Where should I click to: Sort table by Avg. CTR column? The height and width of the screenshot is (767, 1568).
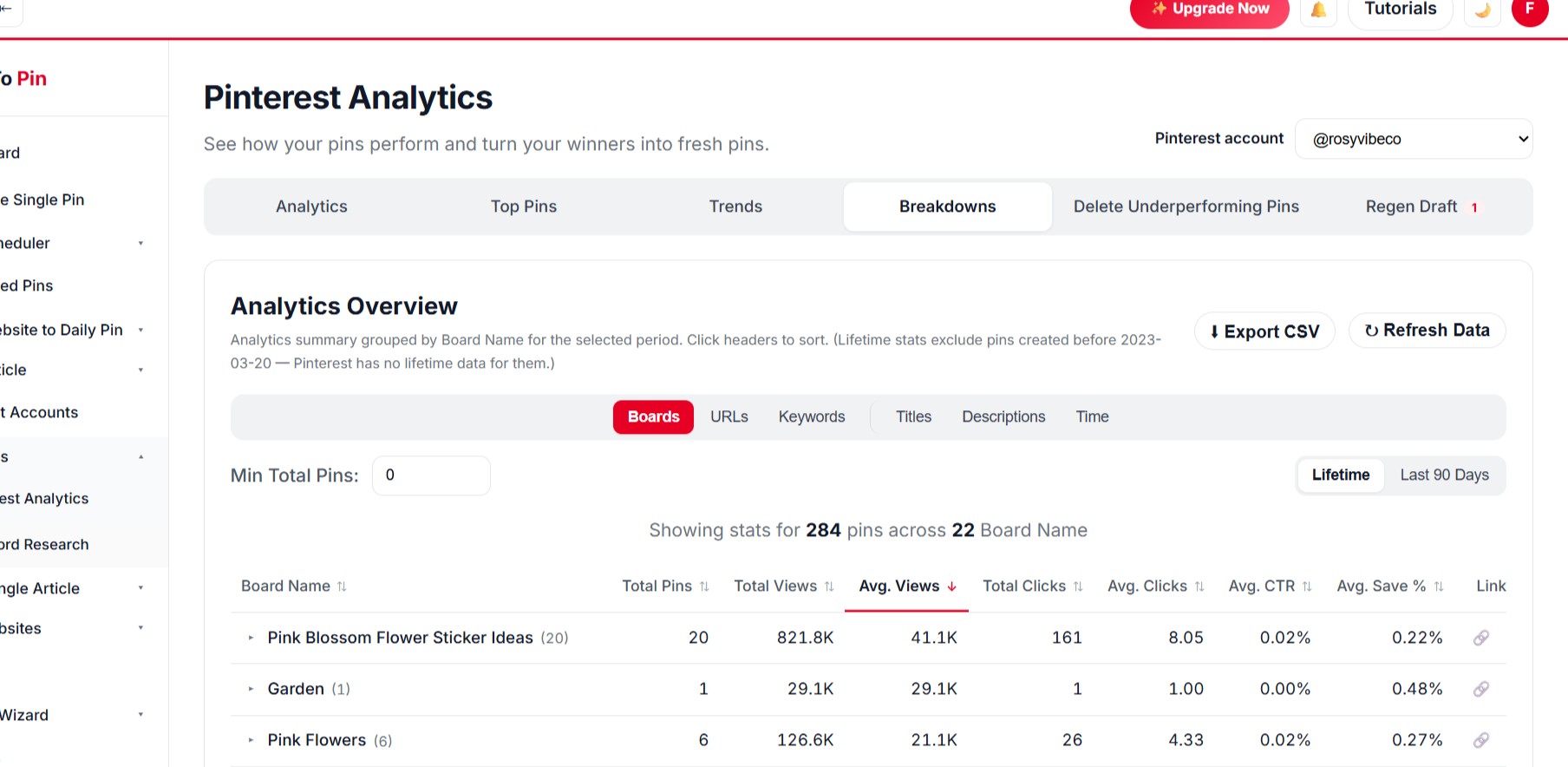pos(1270,587)
